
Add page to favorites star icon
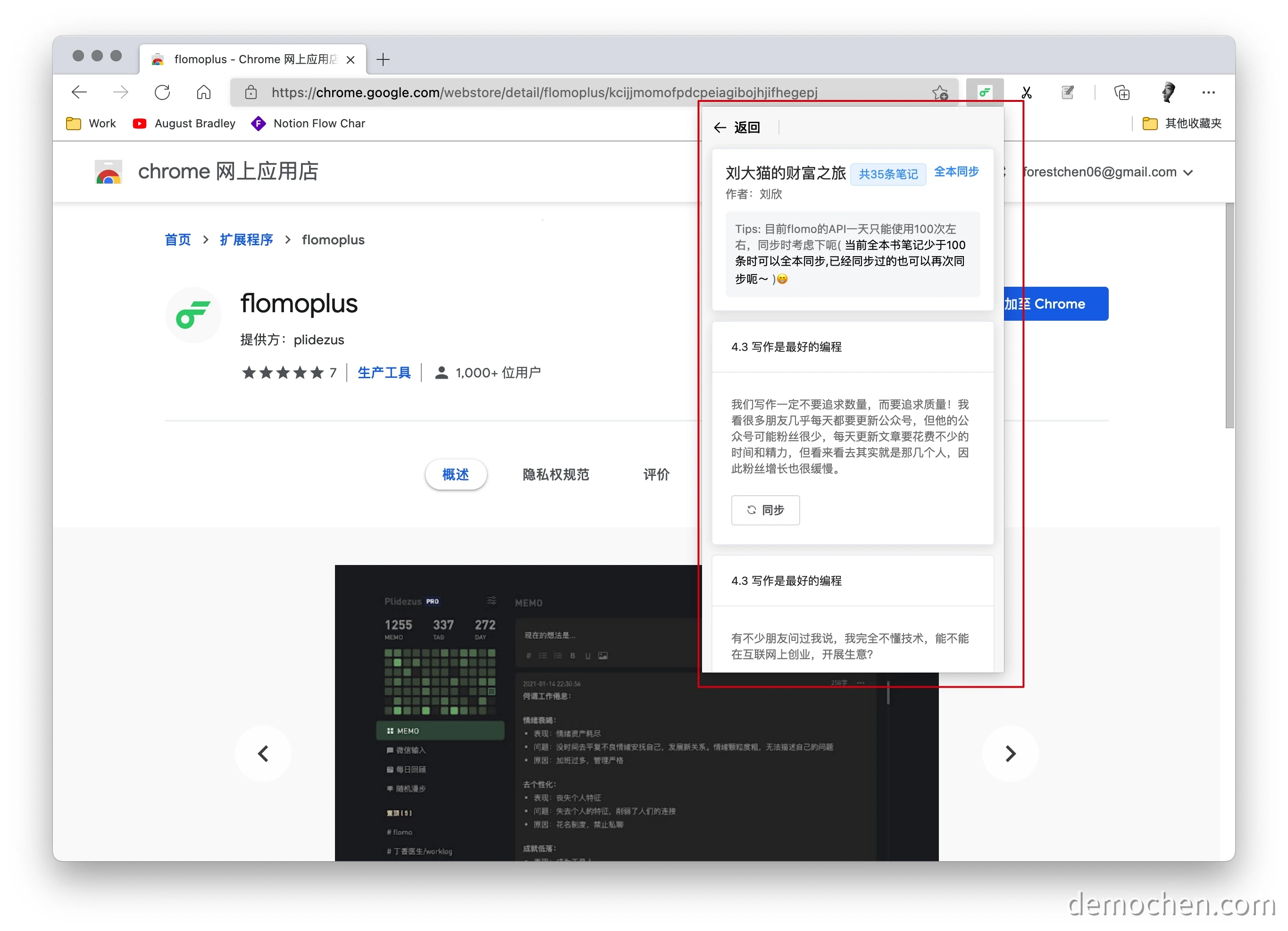click(939, 92)
